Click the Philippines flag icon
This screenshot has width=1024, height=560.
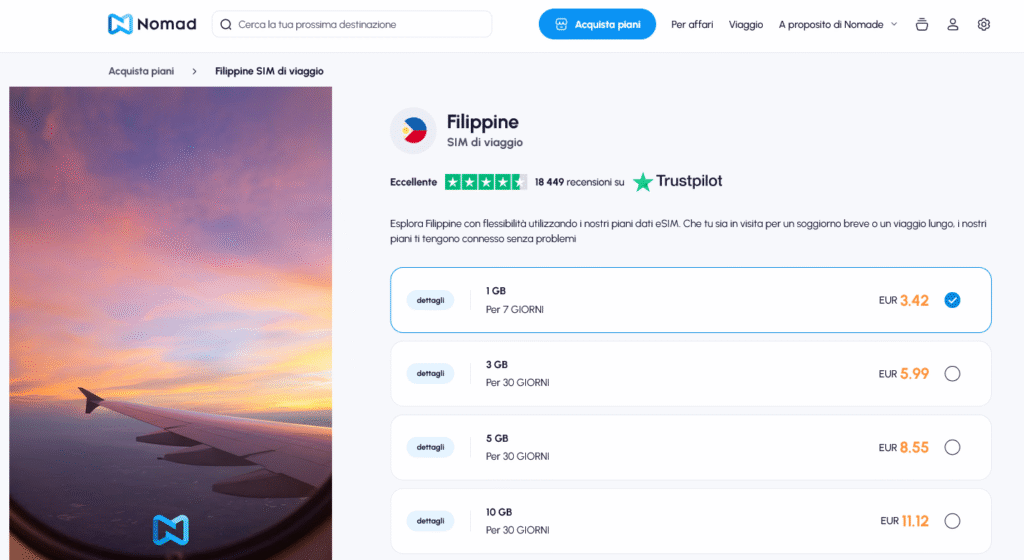click(x=413, y=131)
